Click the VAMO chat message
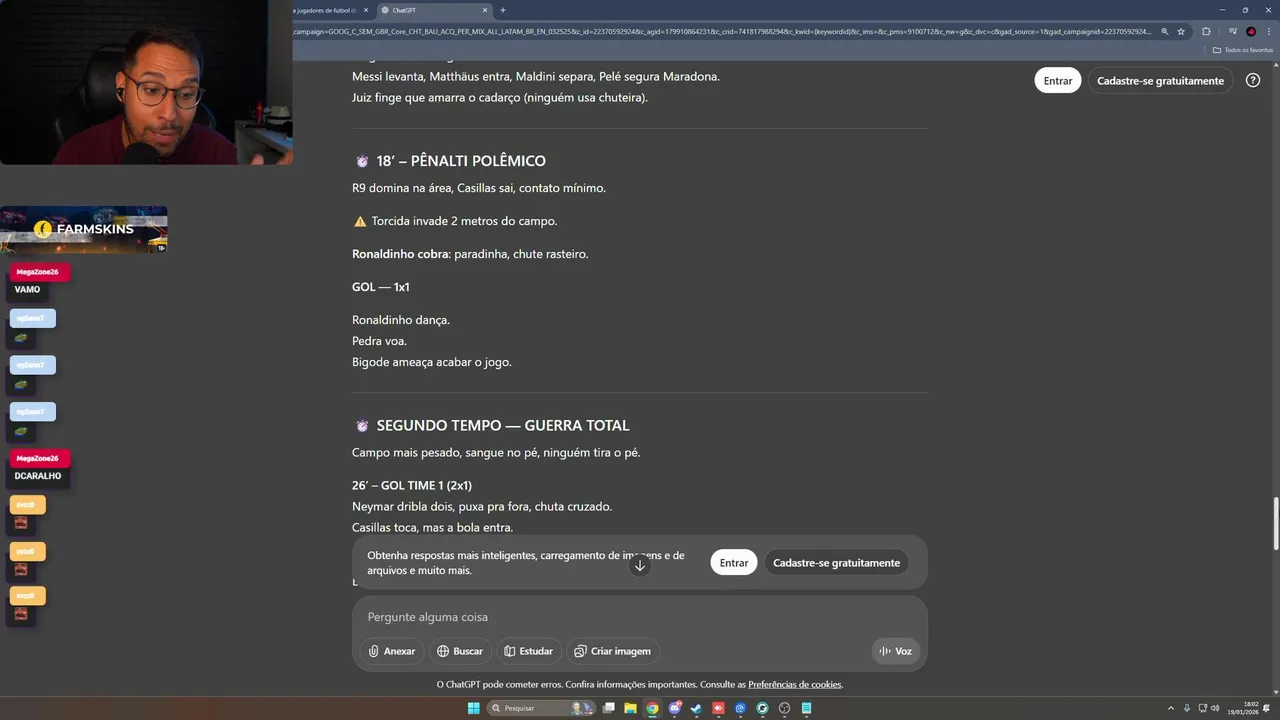The image size is (1280, 720). pyautogui.click(x=27, y=290)
